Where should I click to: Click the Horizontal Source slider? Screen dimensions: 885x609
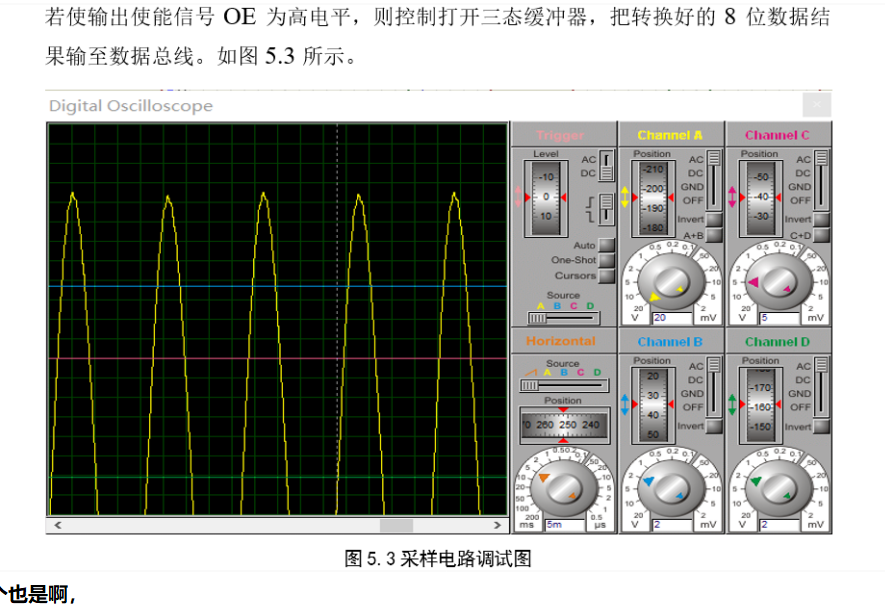point(564,385)
